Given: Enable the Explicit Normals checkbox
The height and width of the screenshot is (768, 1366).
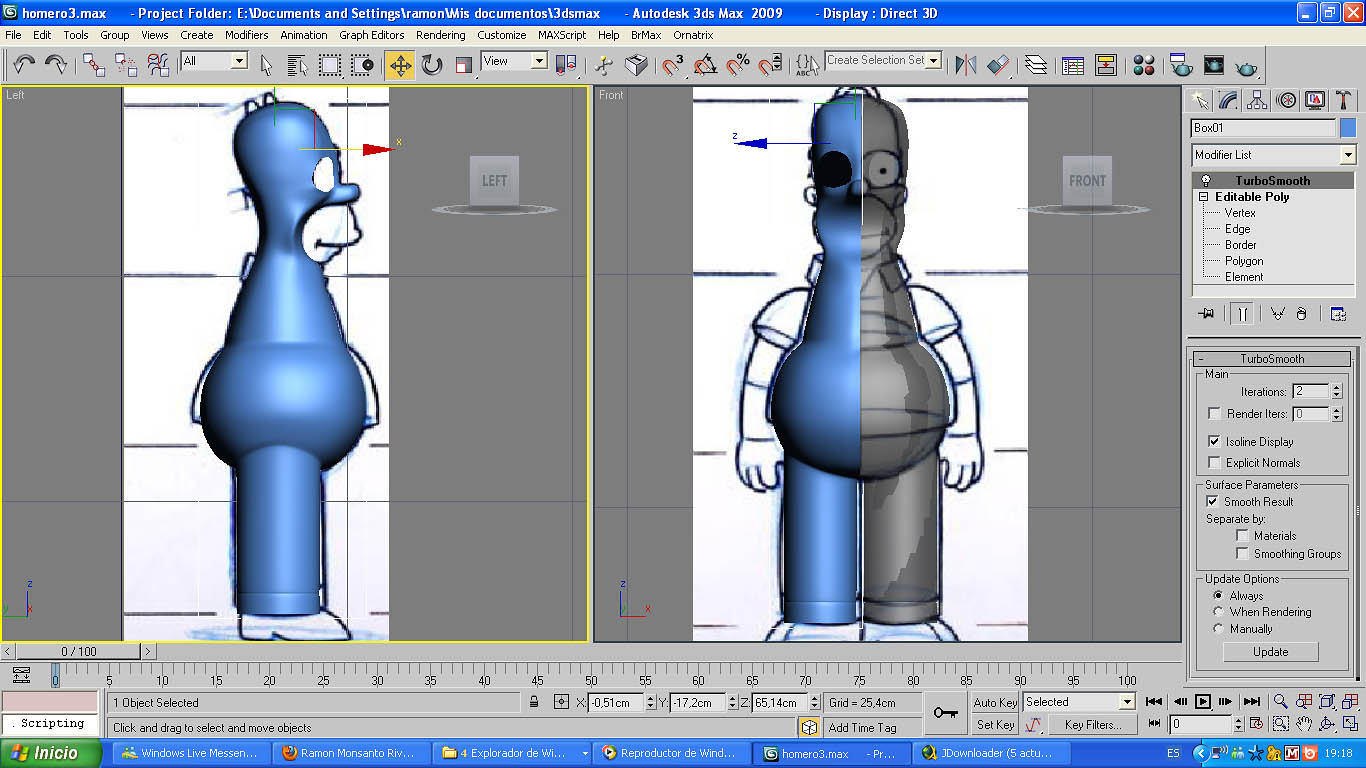Looking at the screenshot, I should tap(1214, 462).
